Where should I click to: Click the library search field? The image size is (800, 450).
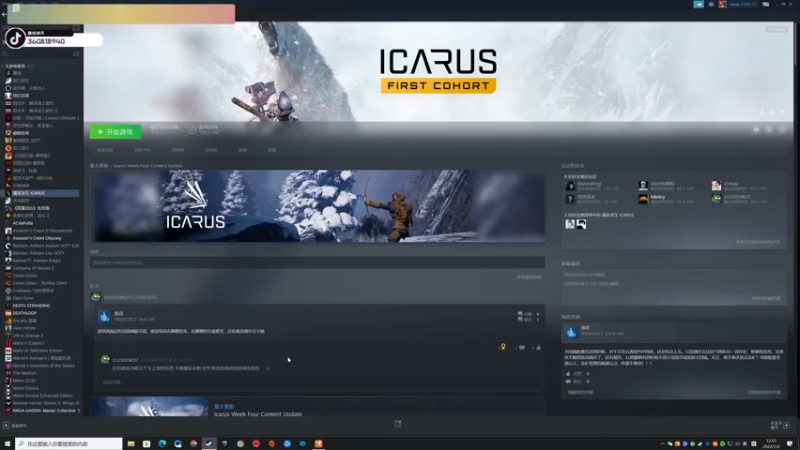coord(38,54)
